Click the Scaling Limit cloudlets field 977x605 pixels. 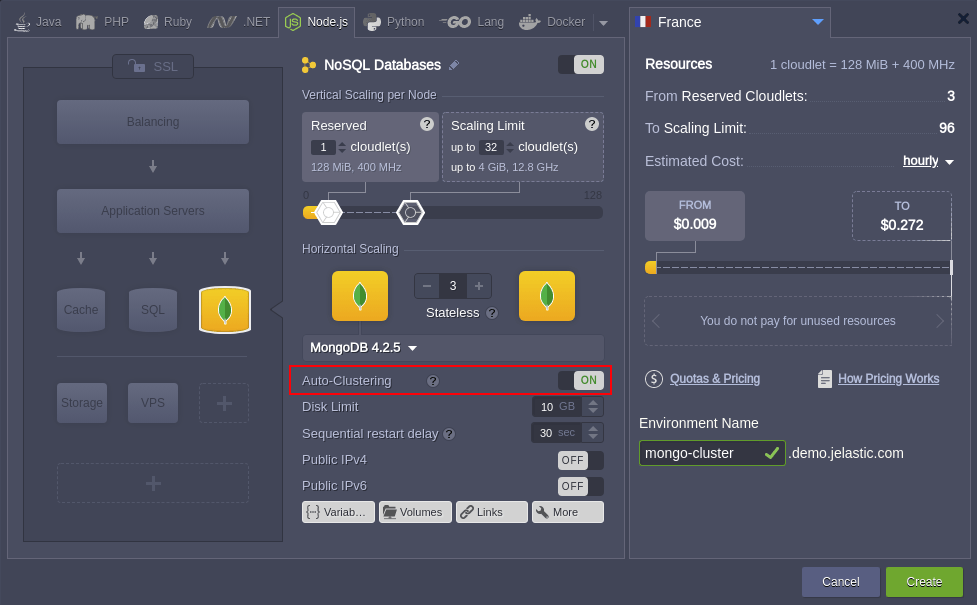(x=491, y=147)
